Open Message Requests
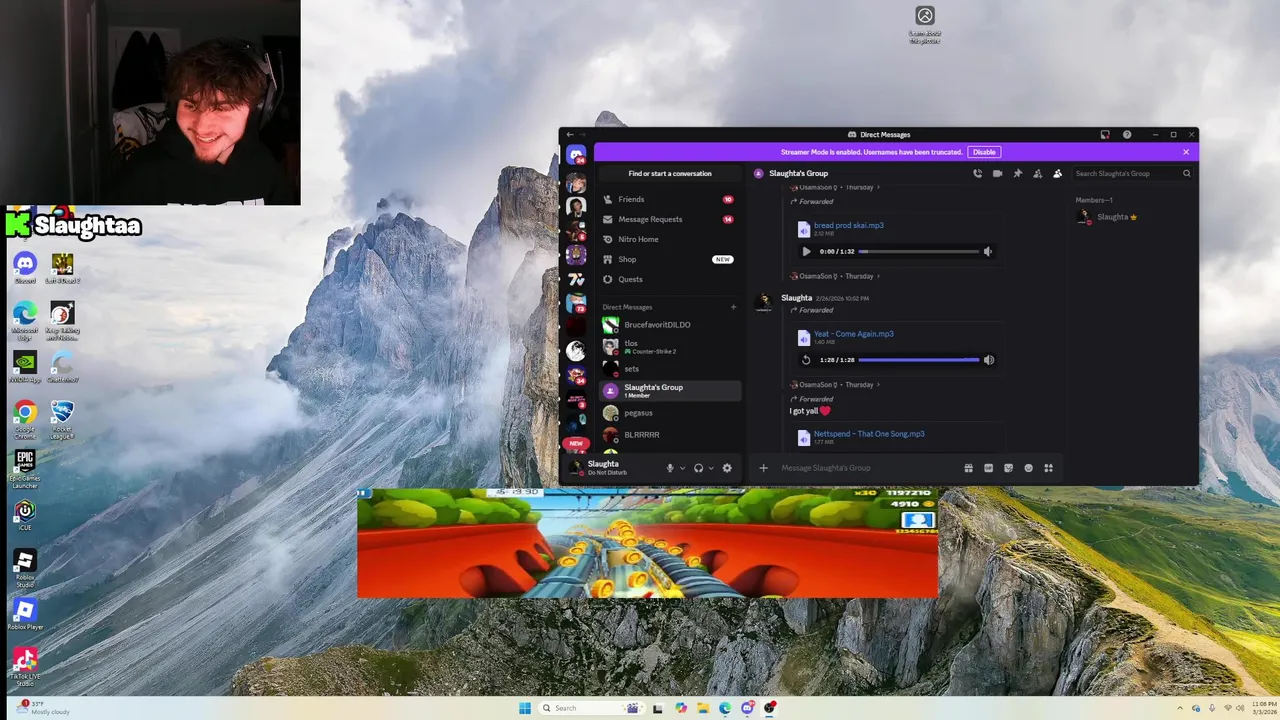Screen dimensions: 1280x720 pos(668,219)
